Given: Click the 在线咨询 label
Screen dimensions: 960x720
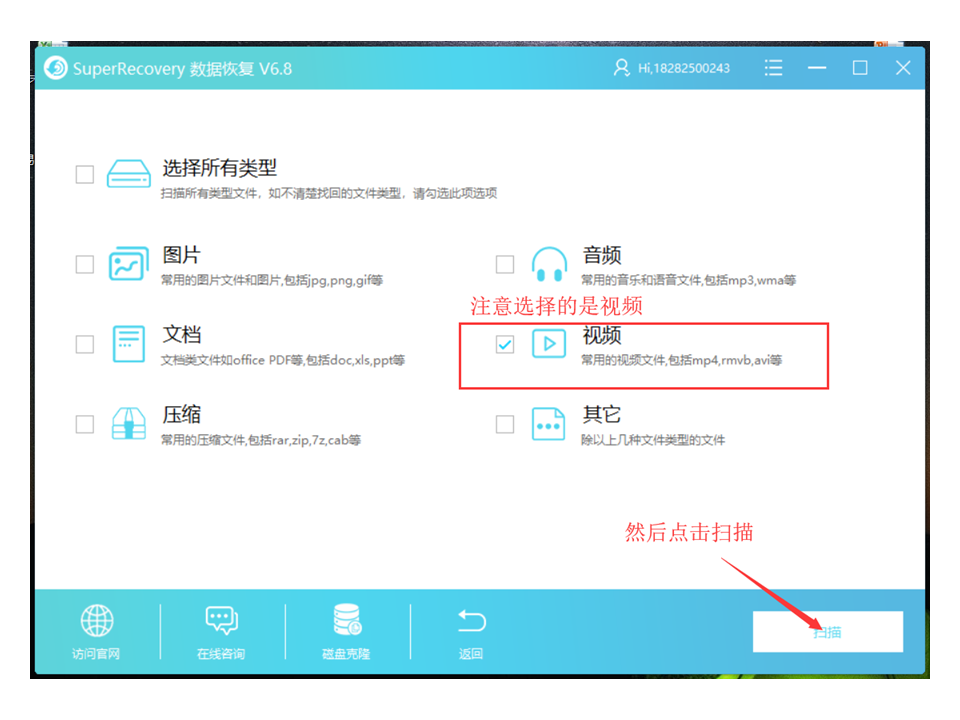Looking at the screenshot, I should (221, 654).
